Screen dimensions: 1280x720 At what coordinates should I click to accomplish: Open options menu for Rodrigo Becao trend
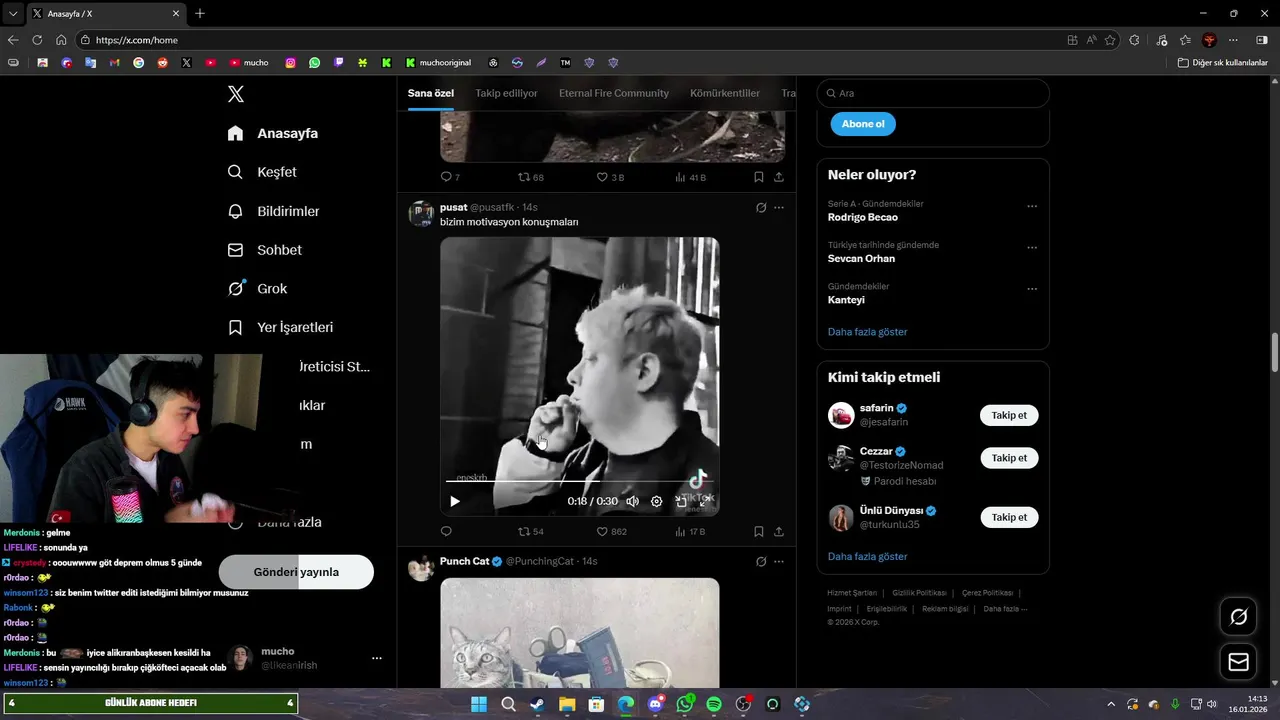[1032, 207]
